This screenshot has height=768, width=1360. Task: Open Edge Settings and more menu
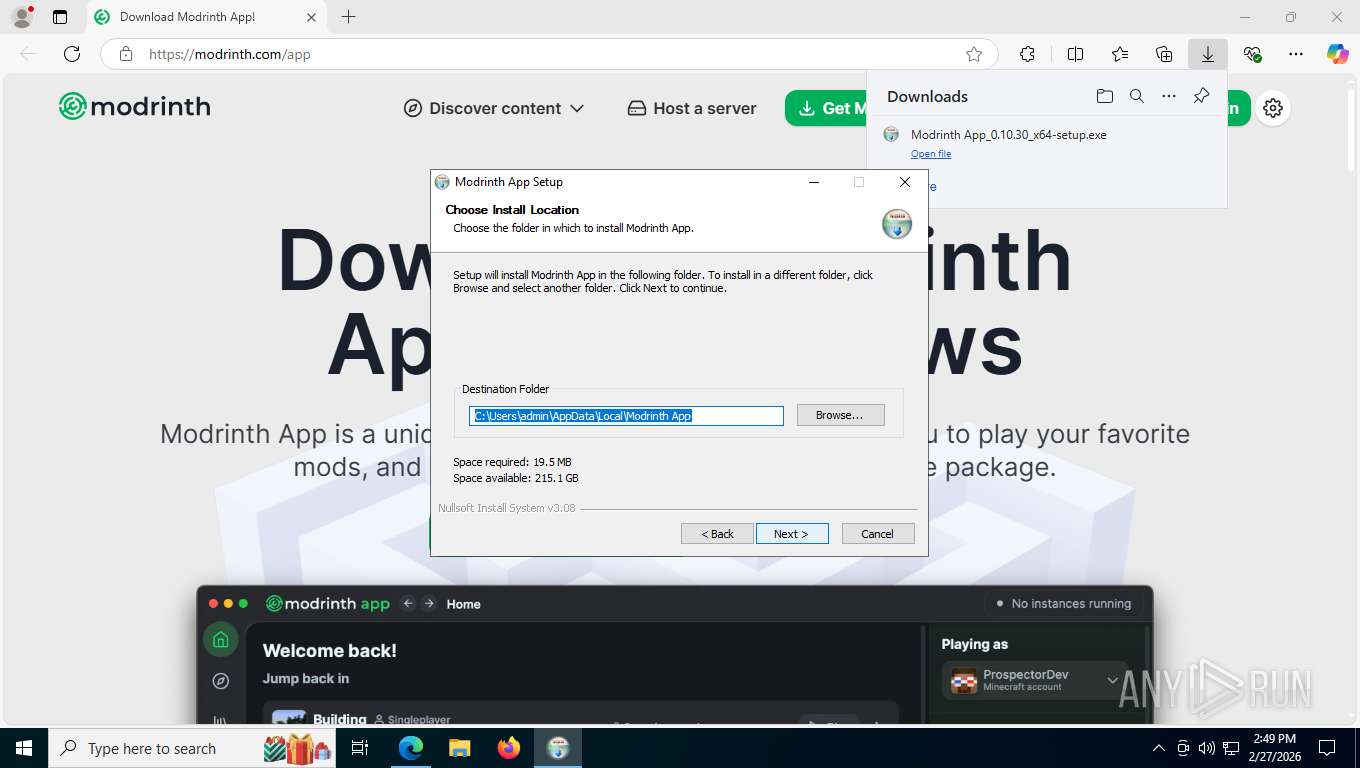click(1296, 54)
